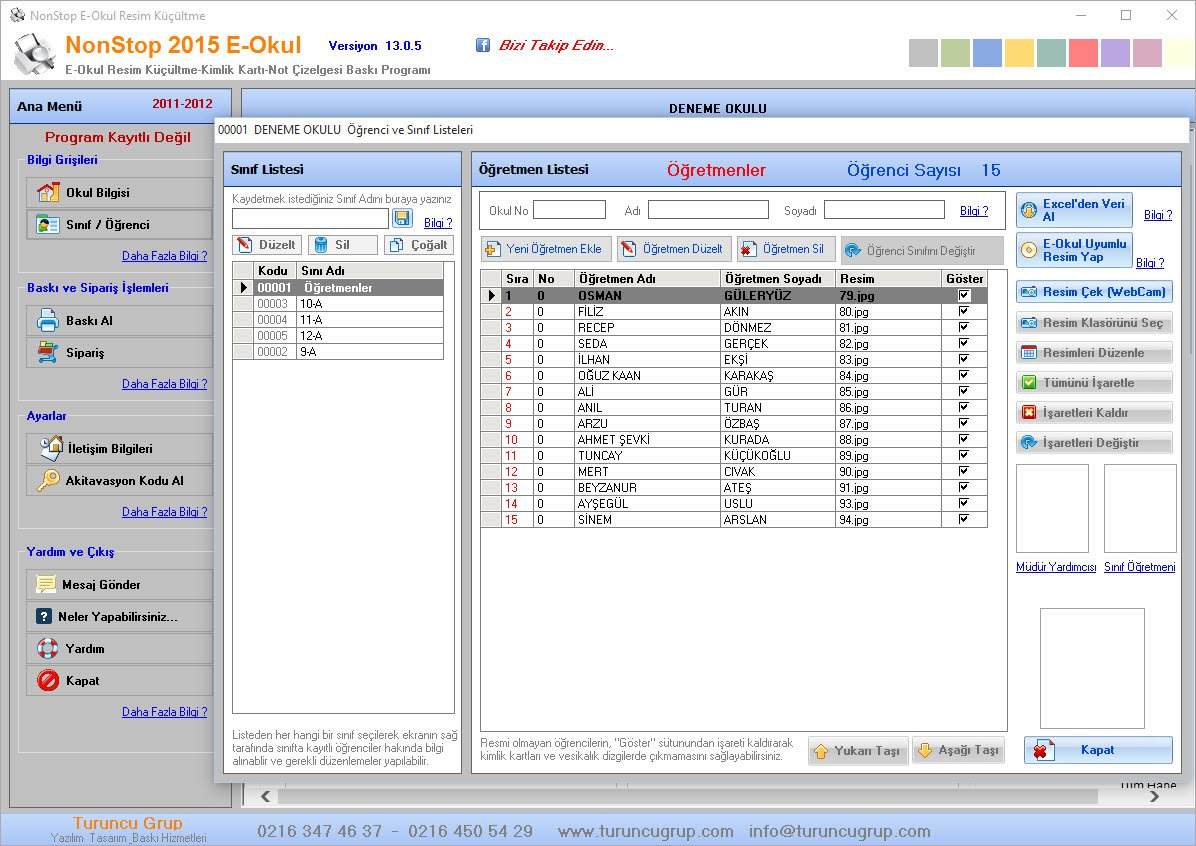The width and height of the screenshot is (1196, 846).
Task: Pick the red theme color swatch
Action: 1083,53
